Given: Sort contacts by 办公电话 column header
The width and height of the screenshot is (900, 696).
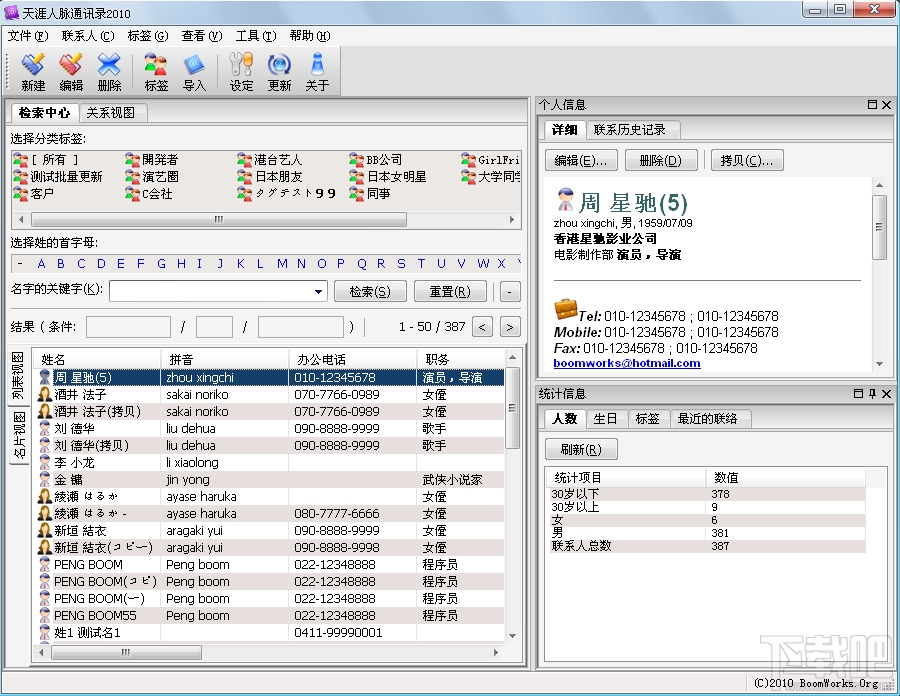Looking at the screenshot, I should [x=352, y=360].
